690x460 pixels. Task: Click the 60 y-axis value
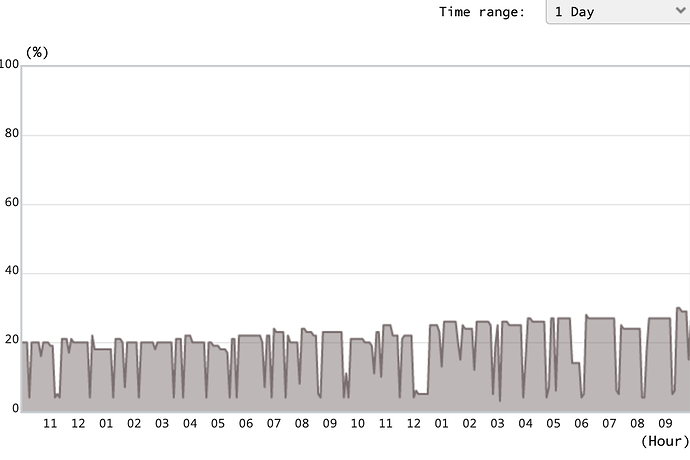coord(12,202)
